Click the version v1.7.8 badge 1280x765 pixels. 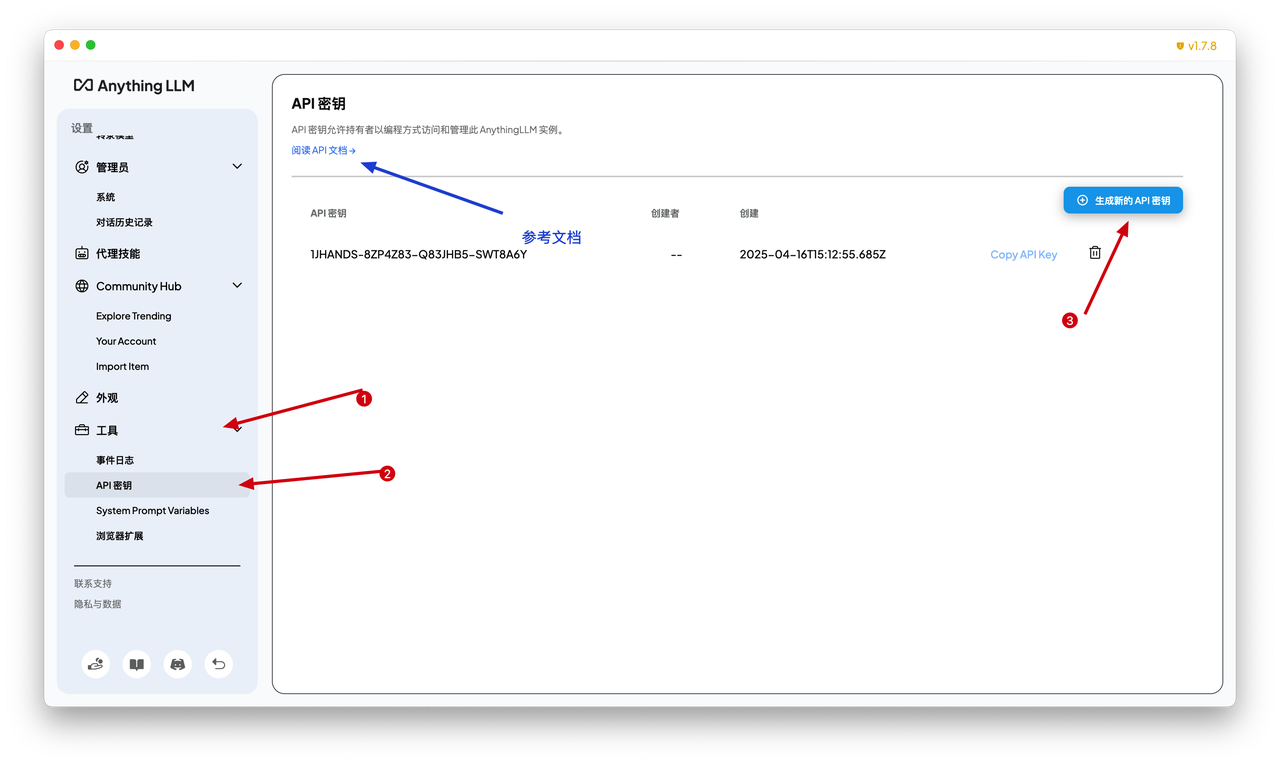1196,46
